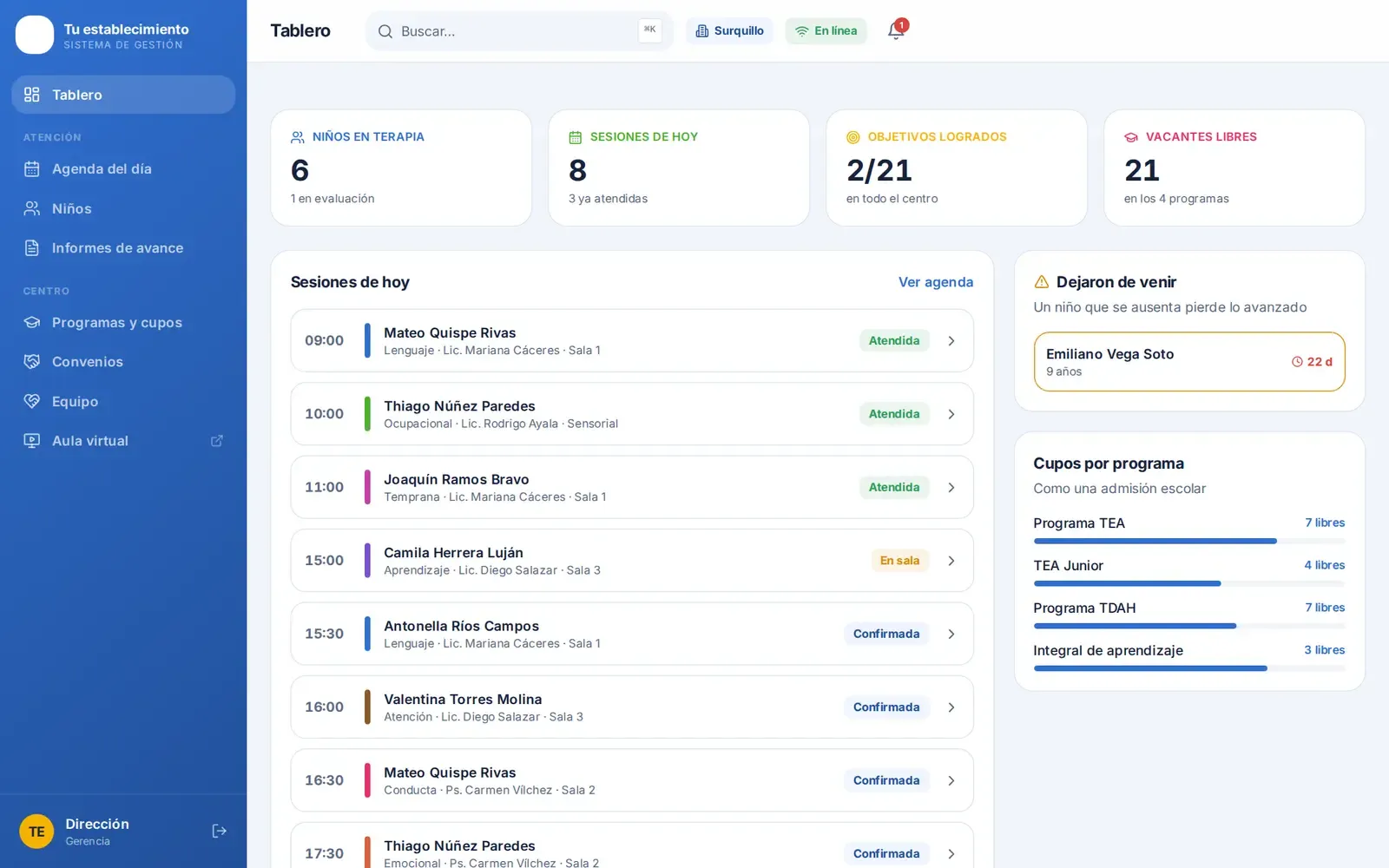
Task: Open Aula virtual external link icon
Action: [217, 441]
